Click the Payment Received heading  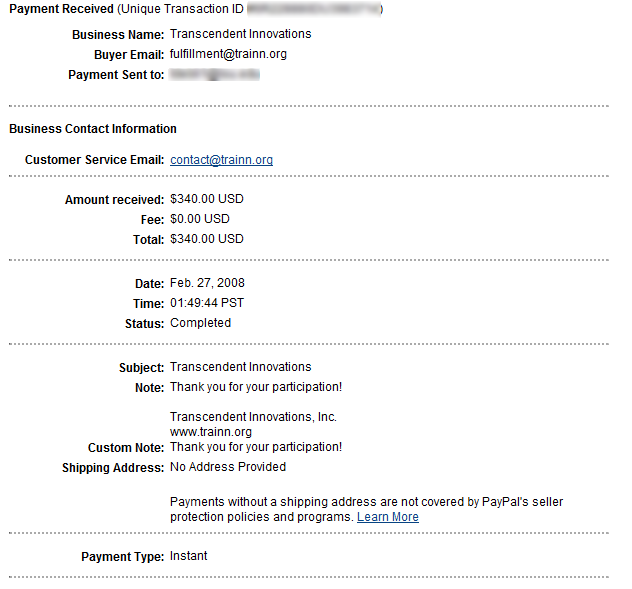(x=61, y=9)
